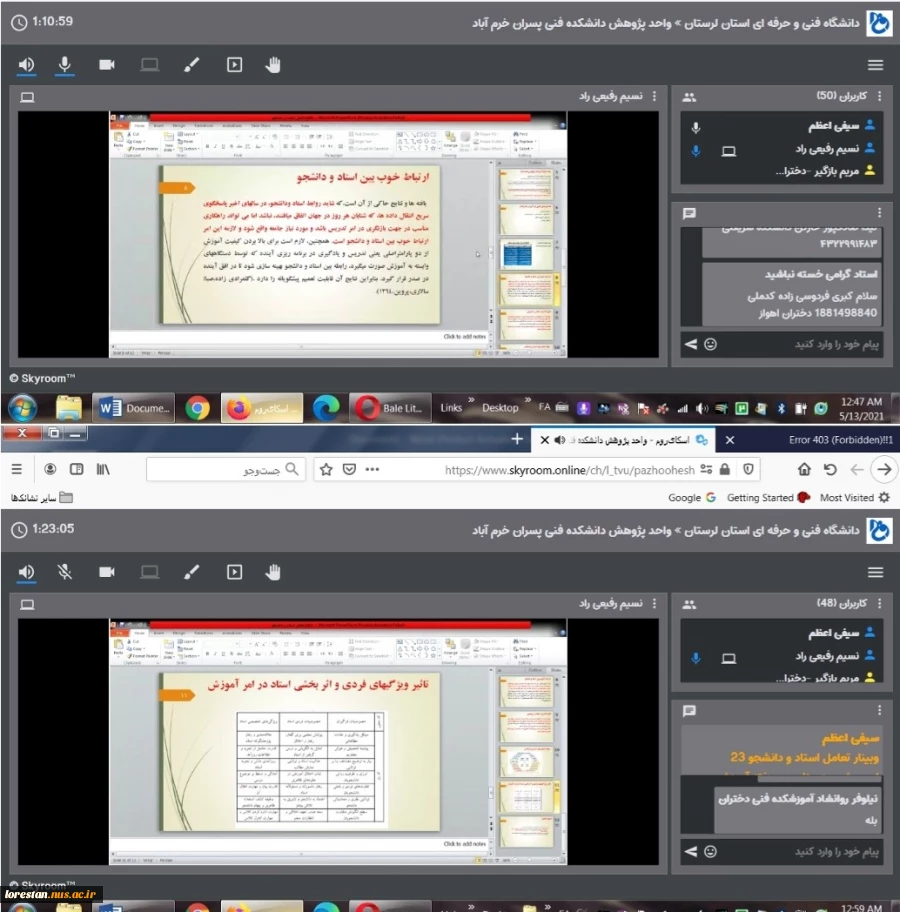This screenshot has height=912, width=900.
Task: Click the skyroom.online URL in address bar
Action: [x=569, y=470]
